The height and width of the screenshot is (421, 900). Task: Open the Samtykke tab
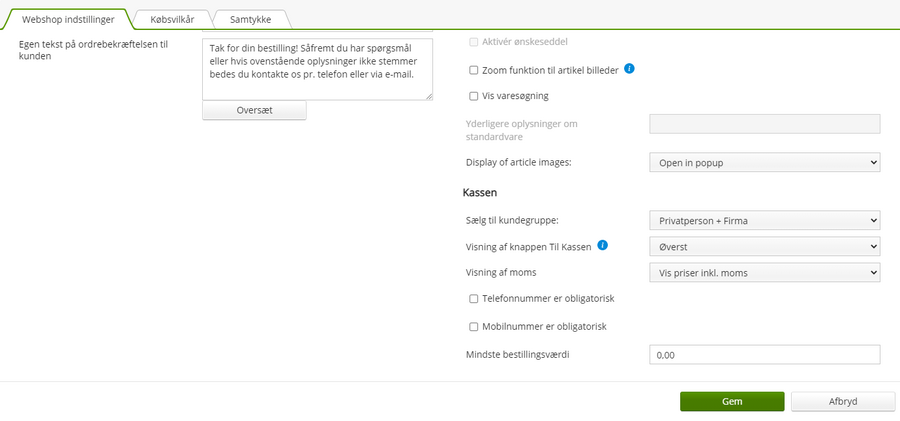pyautogui.click(x=250, y=19)
